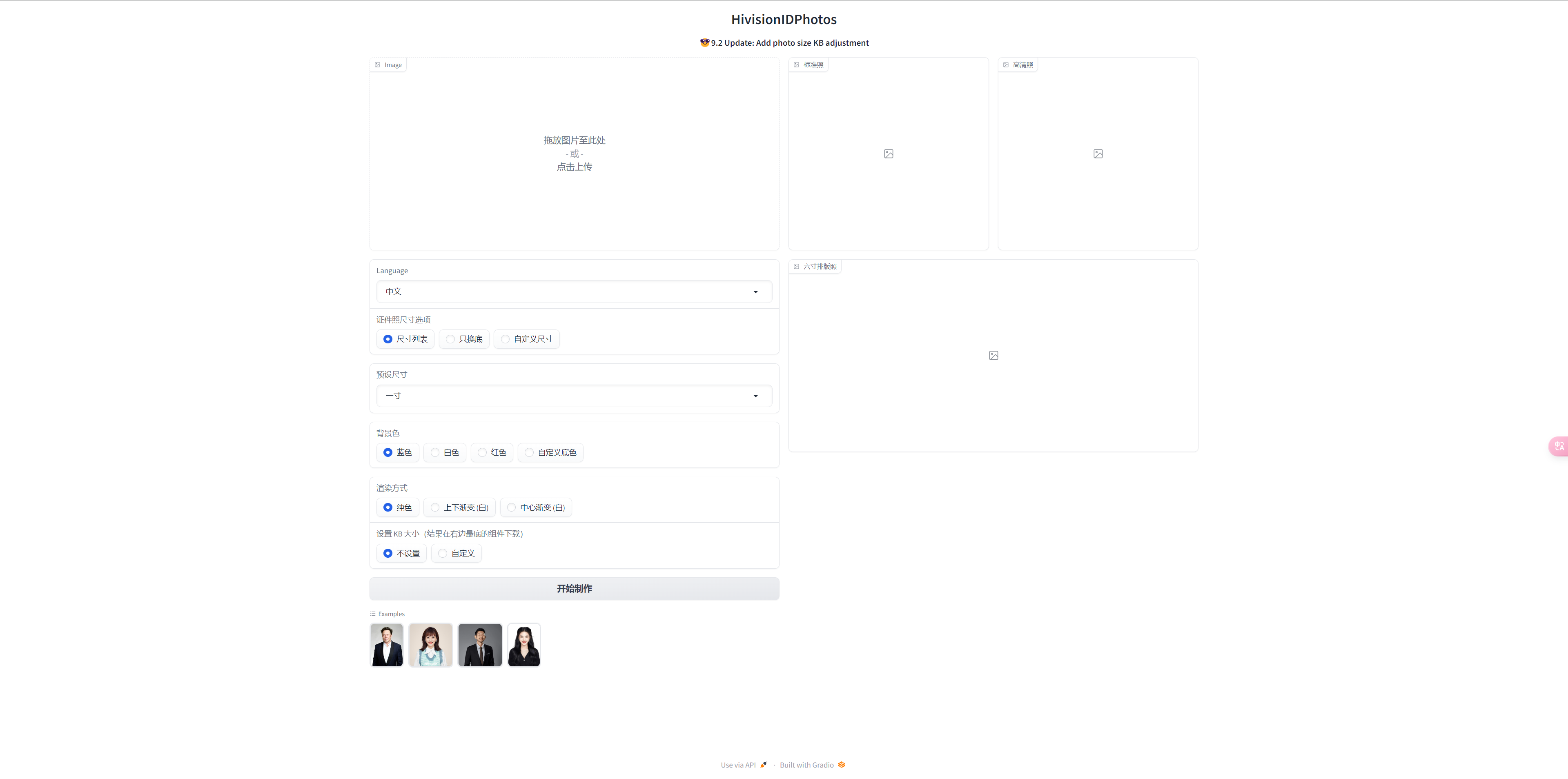Click the image placeholder icon in 高清照 panel
Screen dimensions: 1568x779
(x=1098, y=154)
